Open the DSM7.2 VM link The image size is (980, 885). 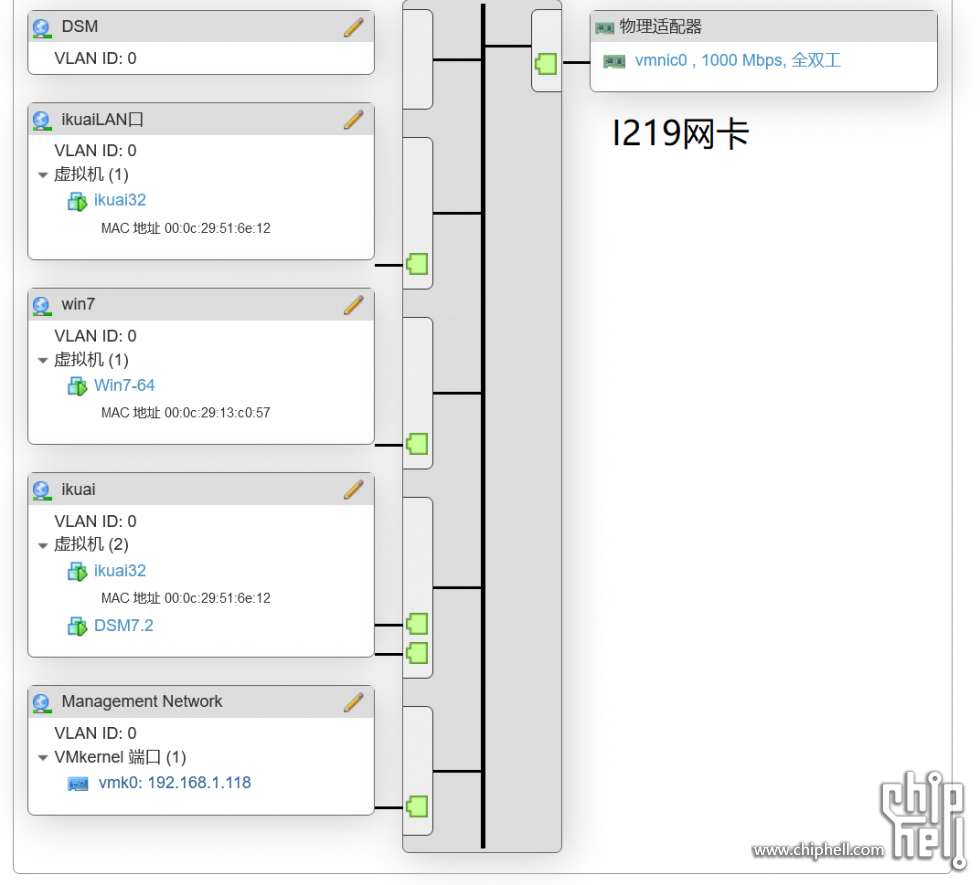pos(124,626)
